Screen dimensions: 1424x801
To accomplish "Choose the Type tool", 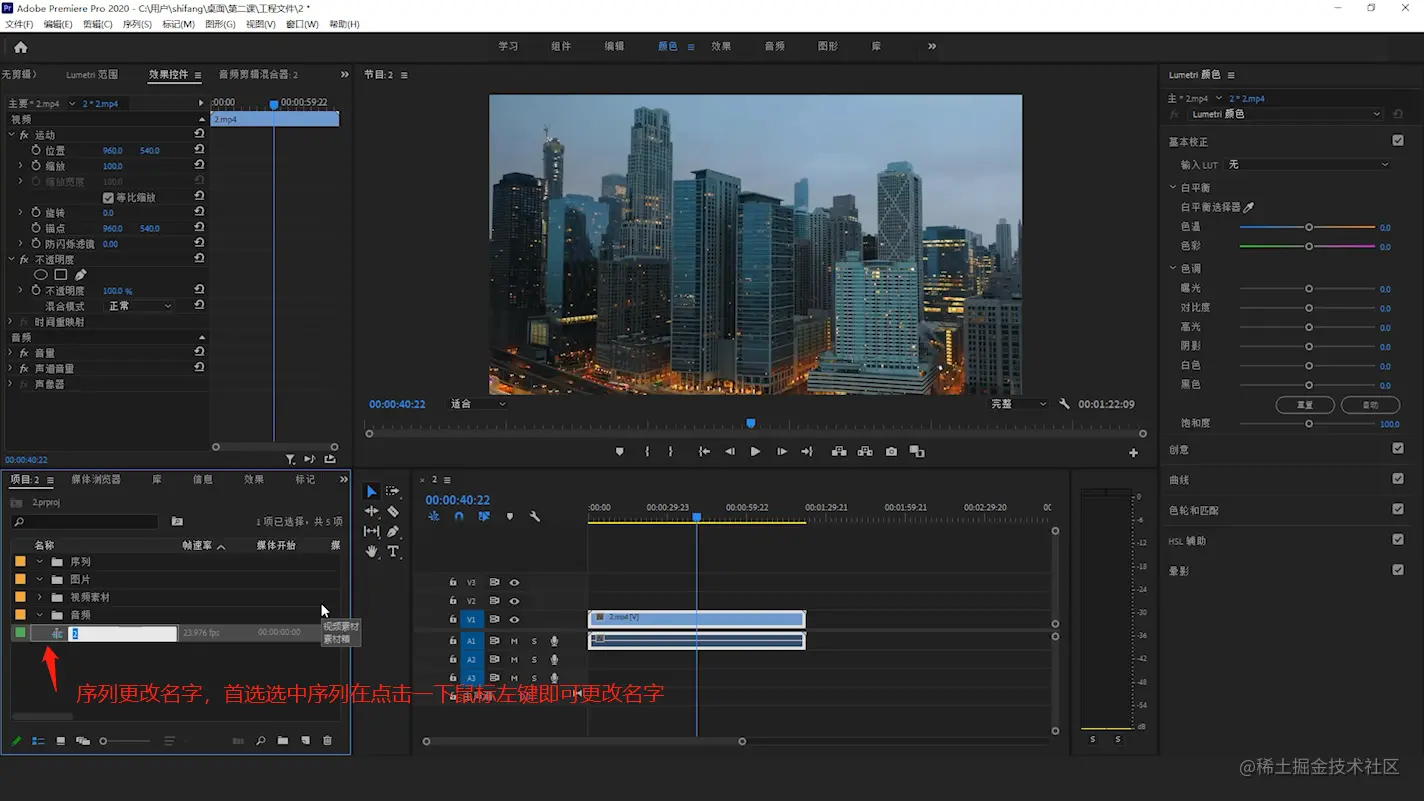I will pos(393,551).
